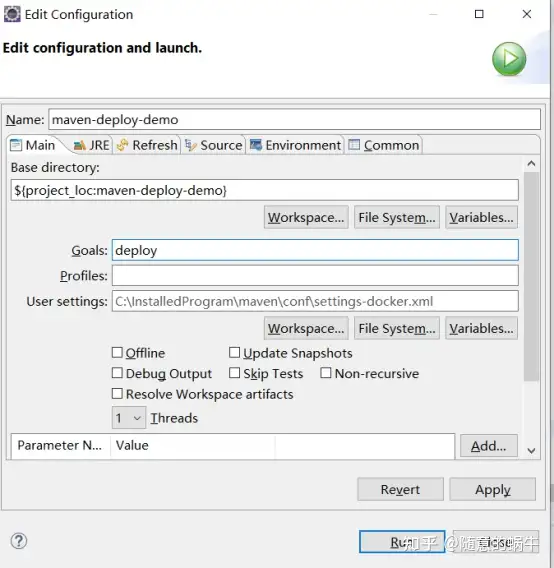Click Add parameter button

click(488, 446)
